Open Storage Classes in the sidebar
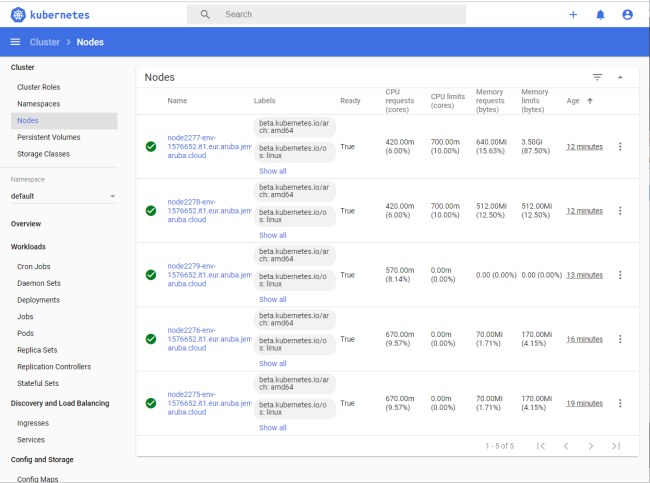Screen dimensions: 650x483 [44, 154]
